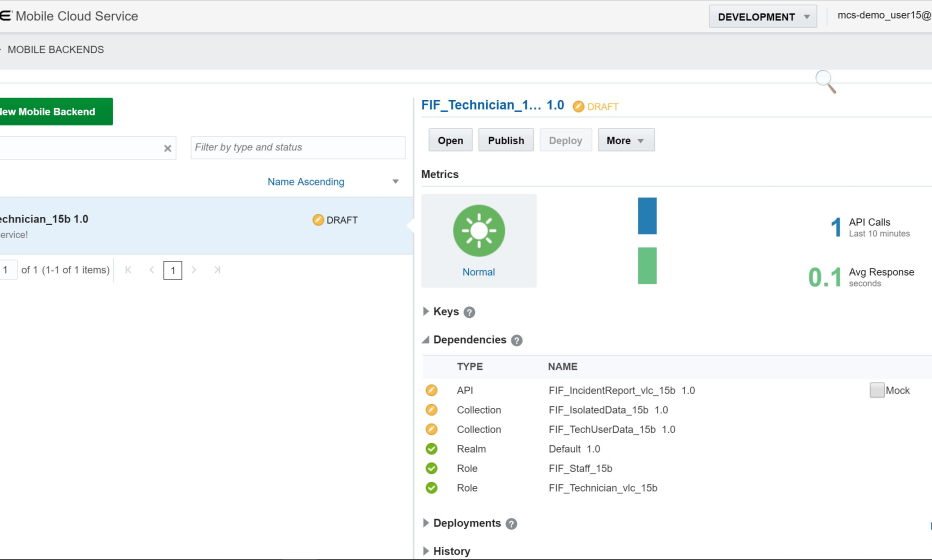Click the green Normal status sun icon
932x560 pixels.
point(479,230)
